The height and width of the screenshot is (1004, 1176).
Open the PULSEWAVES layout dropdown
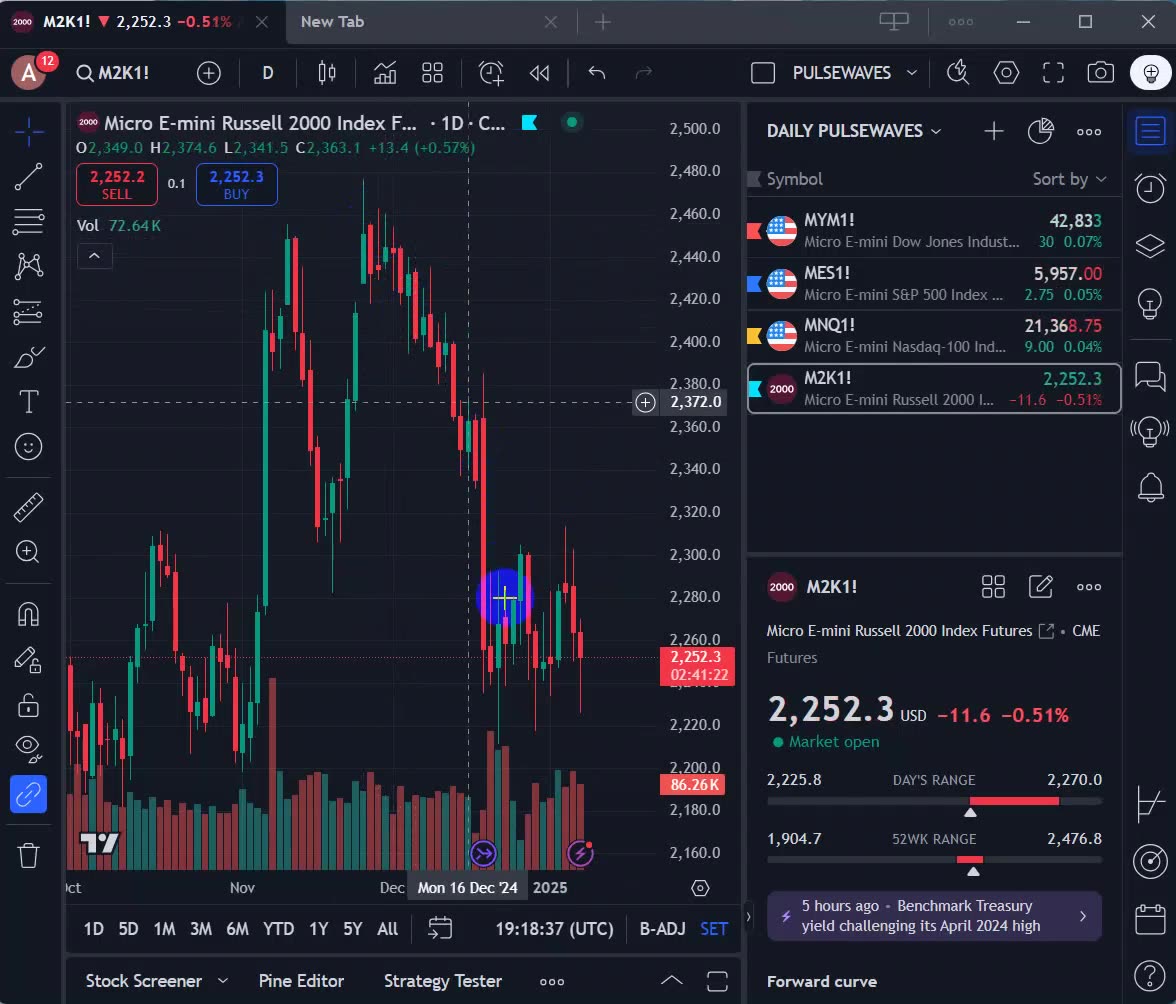click(855, 73)
